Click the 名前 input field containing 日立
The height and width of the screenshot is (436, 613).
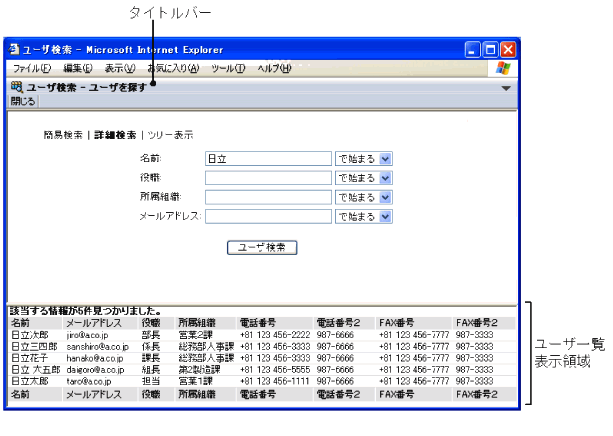click(268, 159)
